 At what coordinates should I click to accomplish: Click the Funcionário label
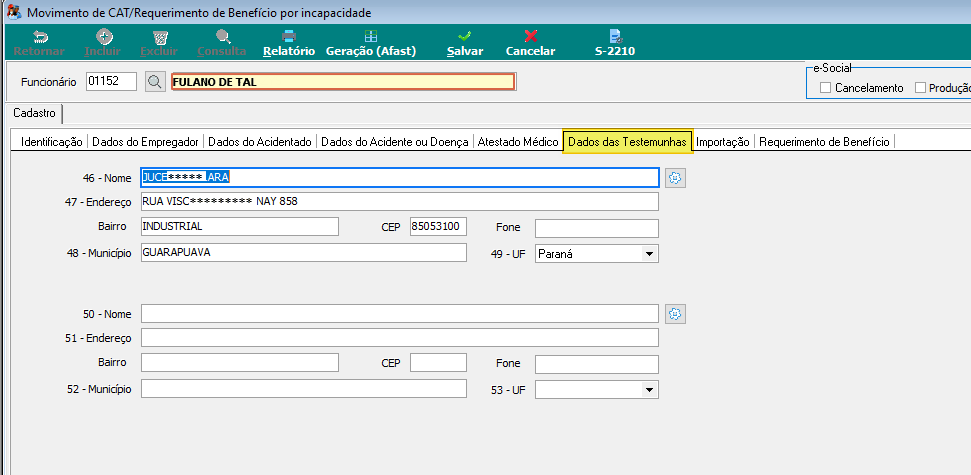point(48,82)
